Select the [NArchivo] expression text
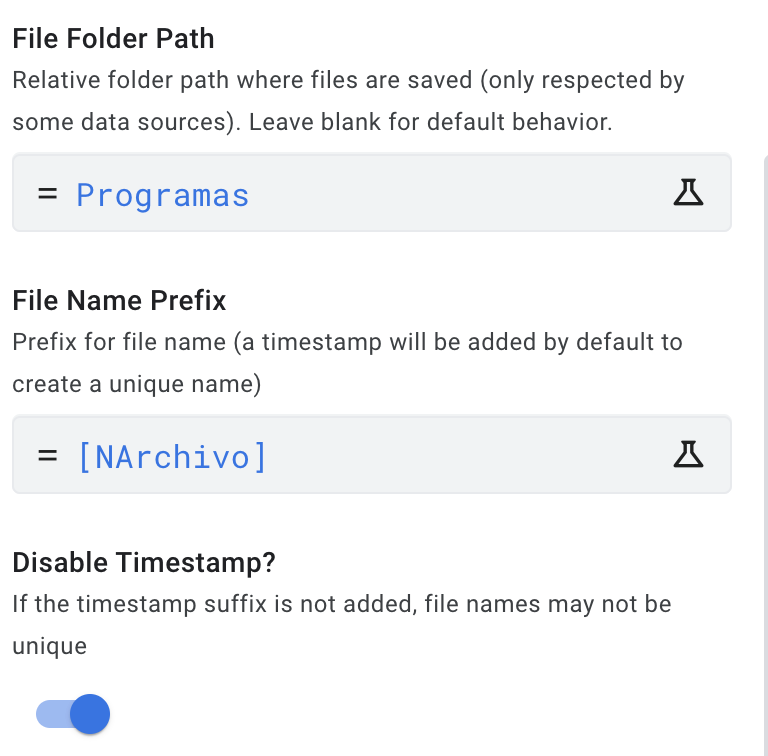 [x=172, y=457]
